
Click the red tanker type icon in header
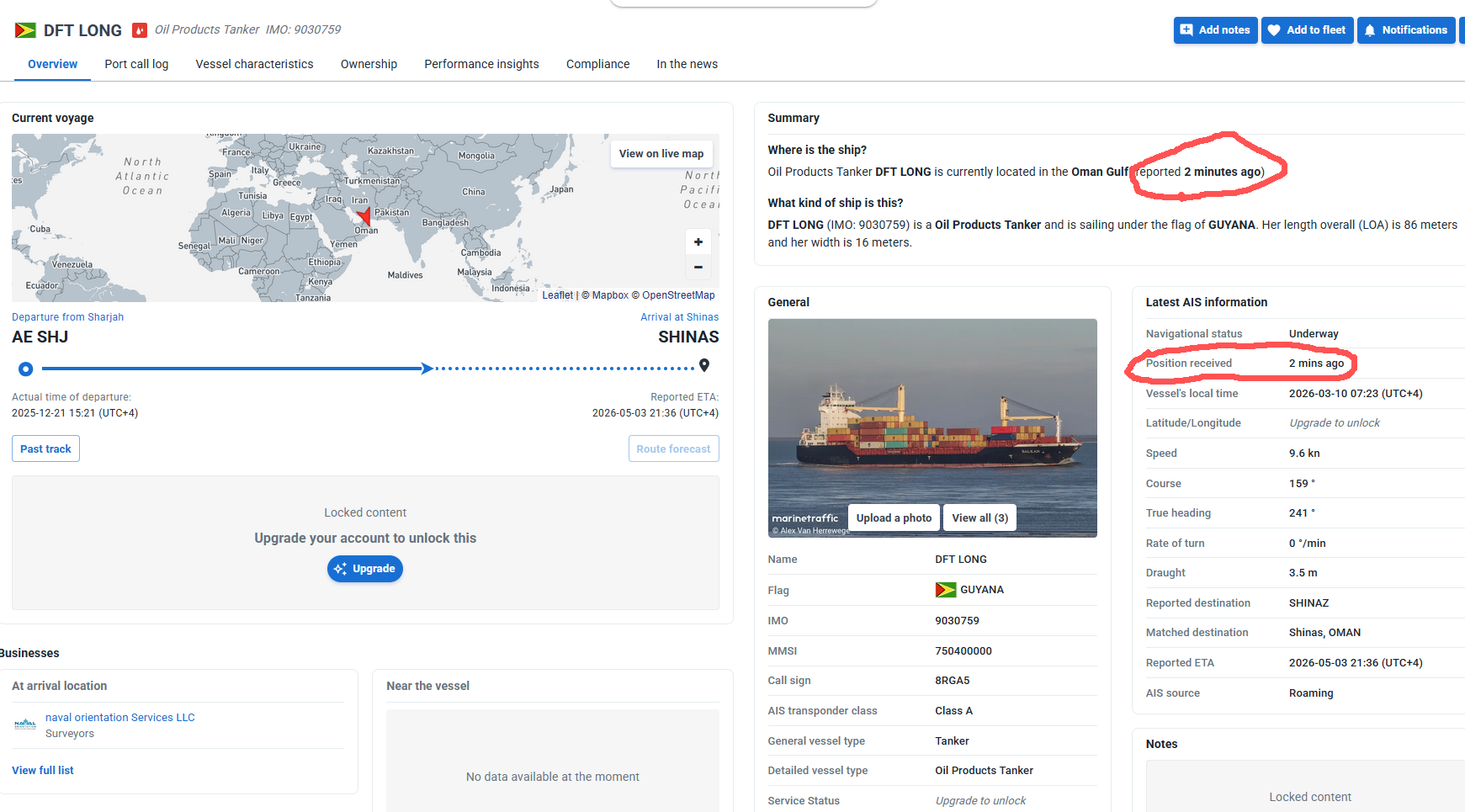[140, 30]
